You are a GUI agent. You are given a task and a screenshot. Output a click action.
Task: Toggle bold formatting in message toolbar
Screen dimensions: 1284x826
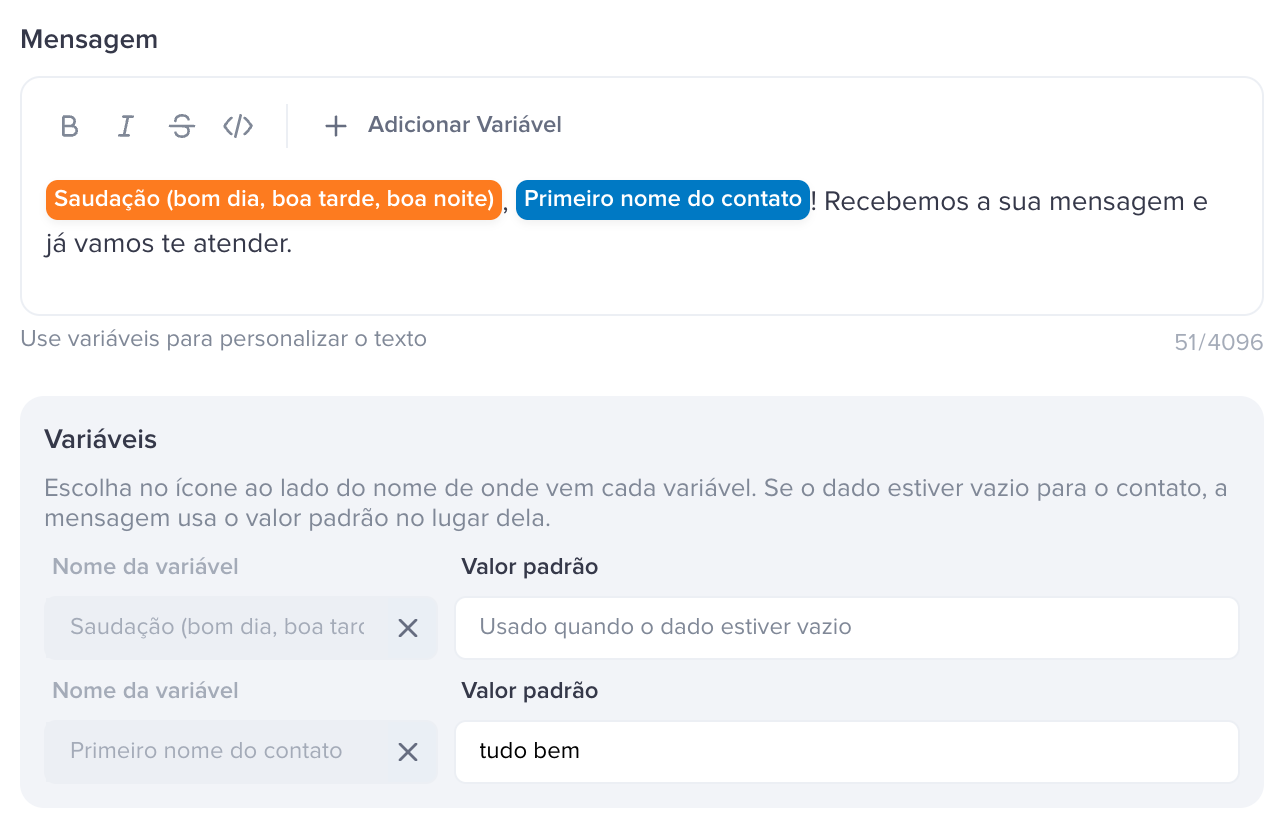pos(69,126)
